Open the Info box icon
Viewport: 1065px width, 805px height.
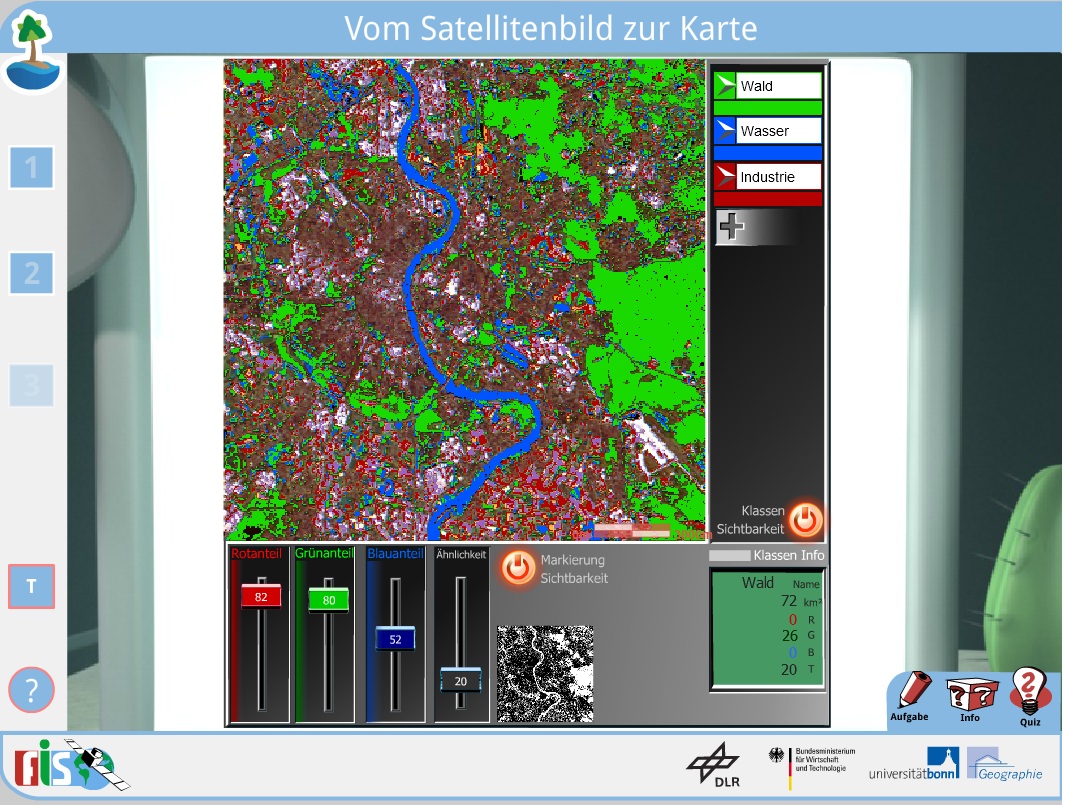coord(971,694)
